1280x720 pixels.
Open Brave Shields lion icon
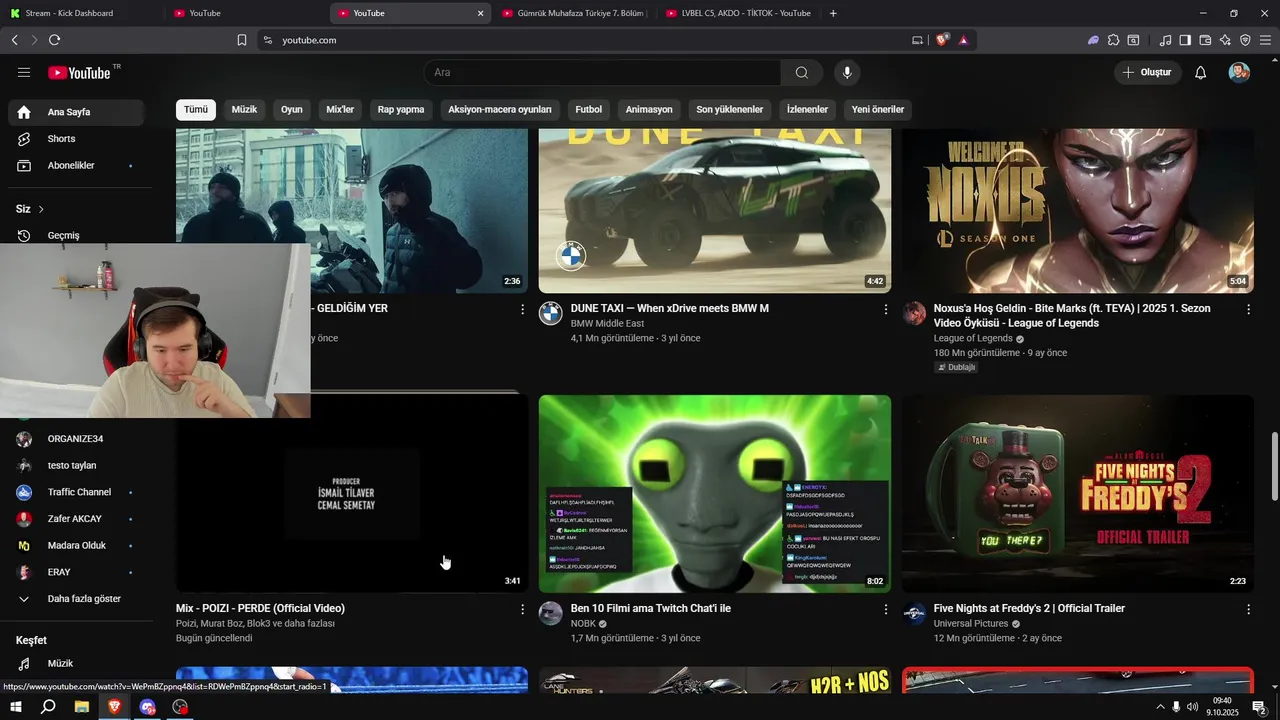point(942,40)
